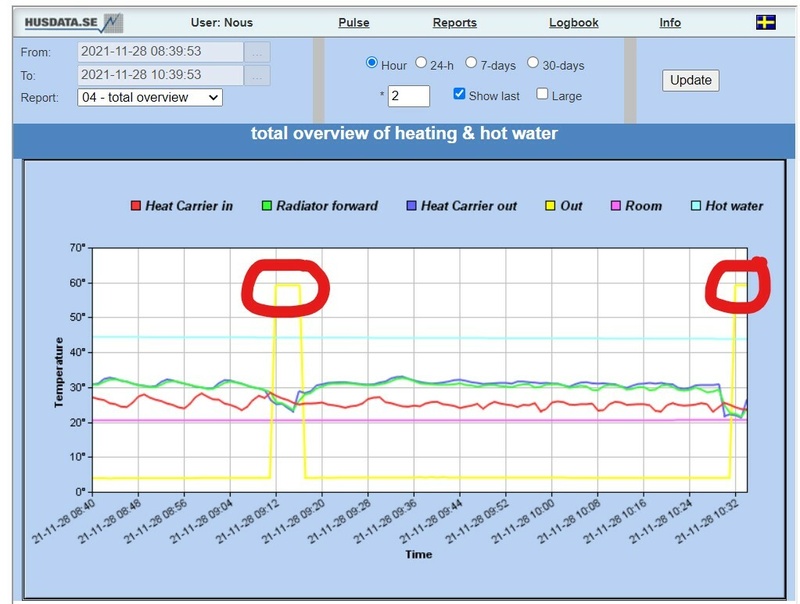The height and width of the screenshot is (604, 800).
Task: Click the Update button
Action: [691, 81]
